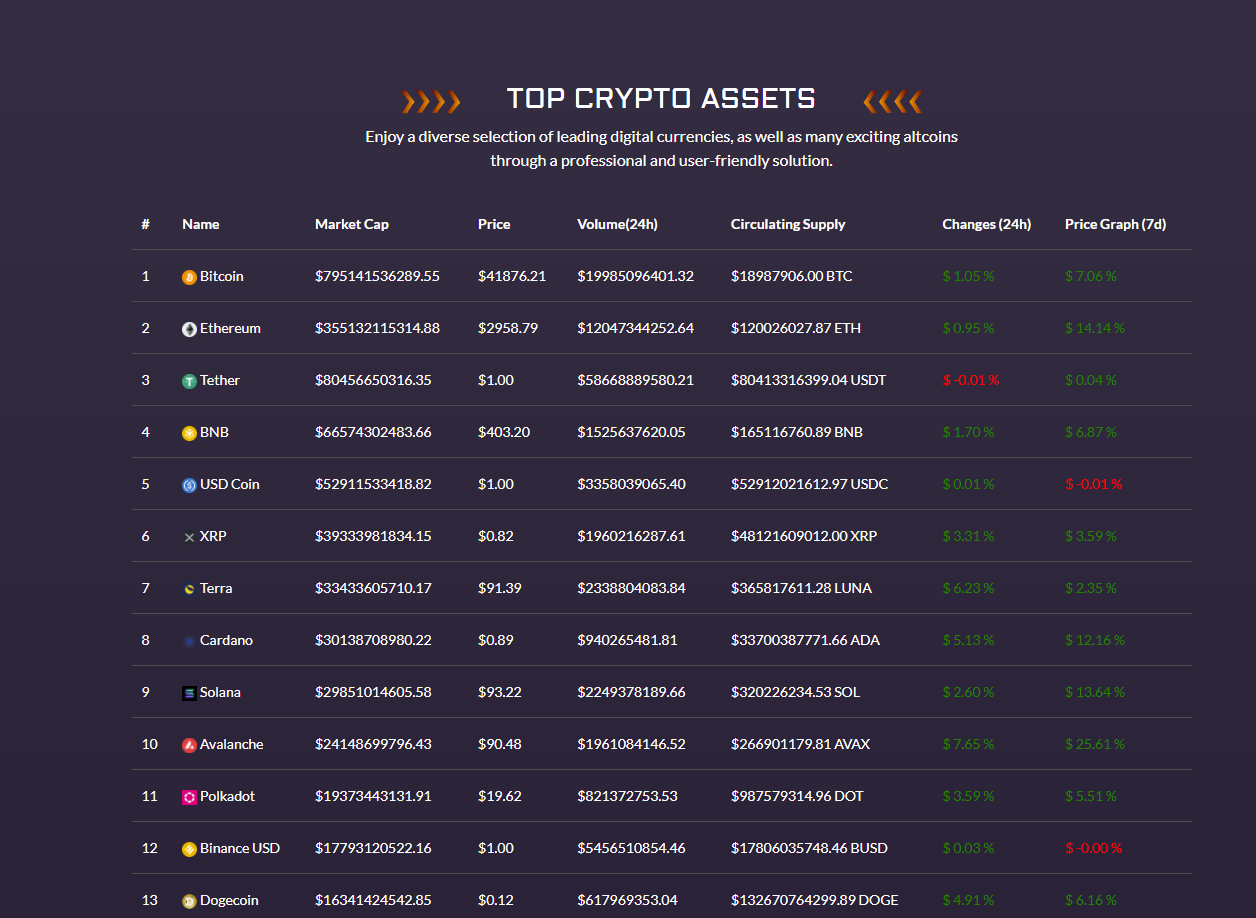Click the Avalanche coin icon
This screenshot has height=918, width=1256.
pyautogui.click(x=189, y=745)
